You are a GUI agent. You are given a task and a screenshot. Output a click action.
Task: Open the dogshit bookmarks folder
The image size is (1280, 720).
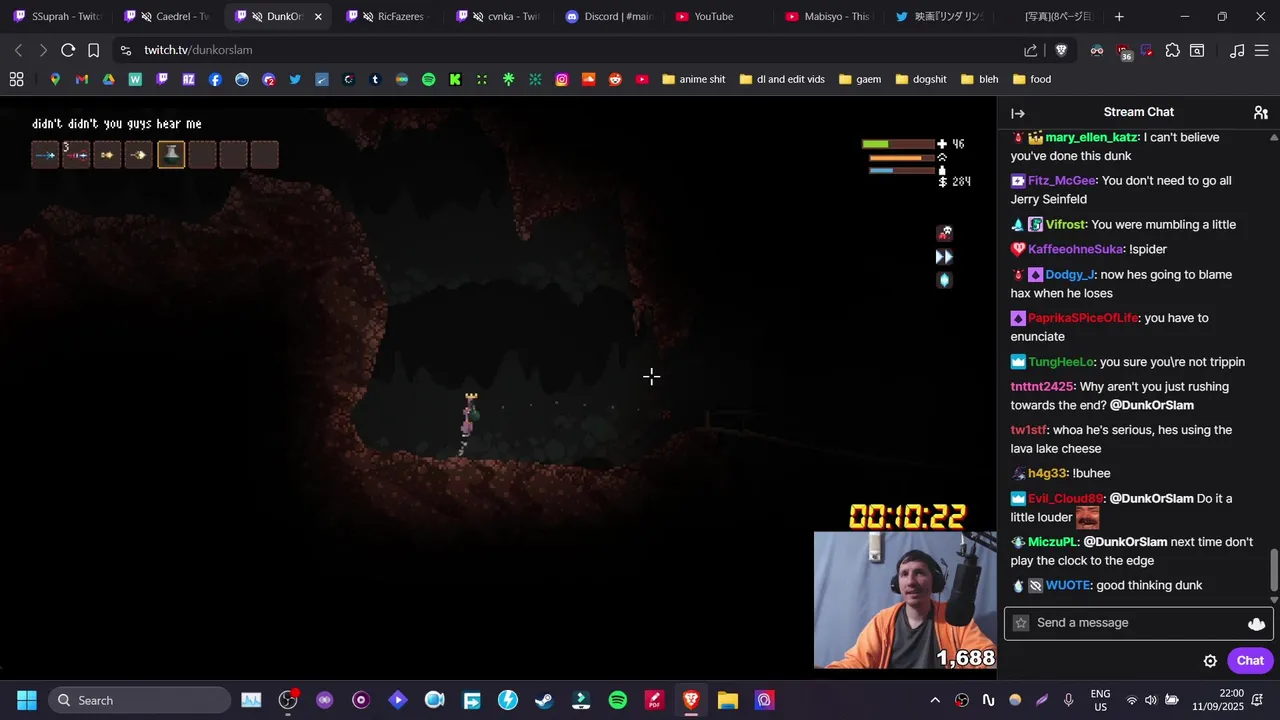921,79
